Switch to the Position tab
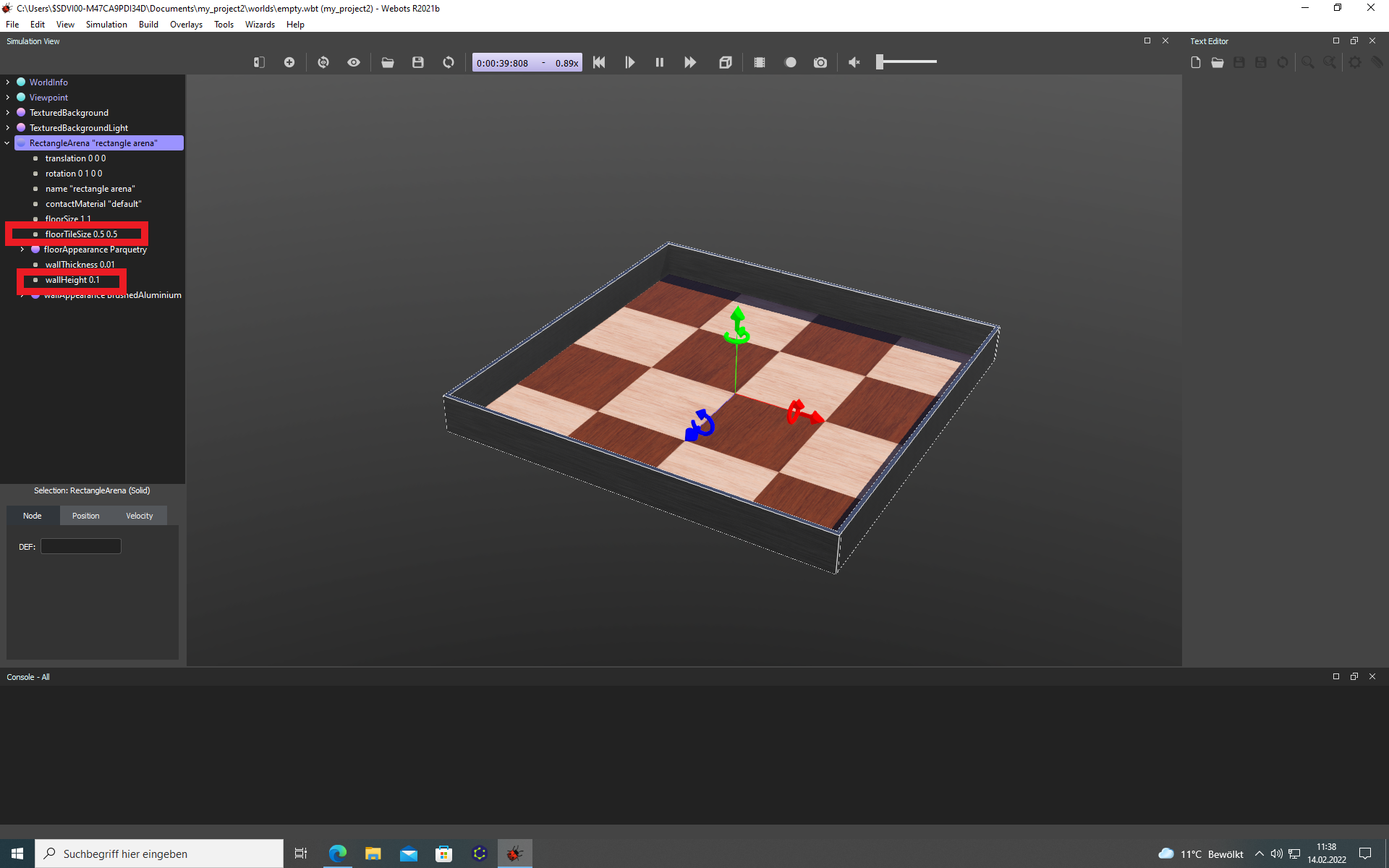Screen dimensions: 1389x868 (x=86, y=516)
